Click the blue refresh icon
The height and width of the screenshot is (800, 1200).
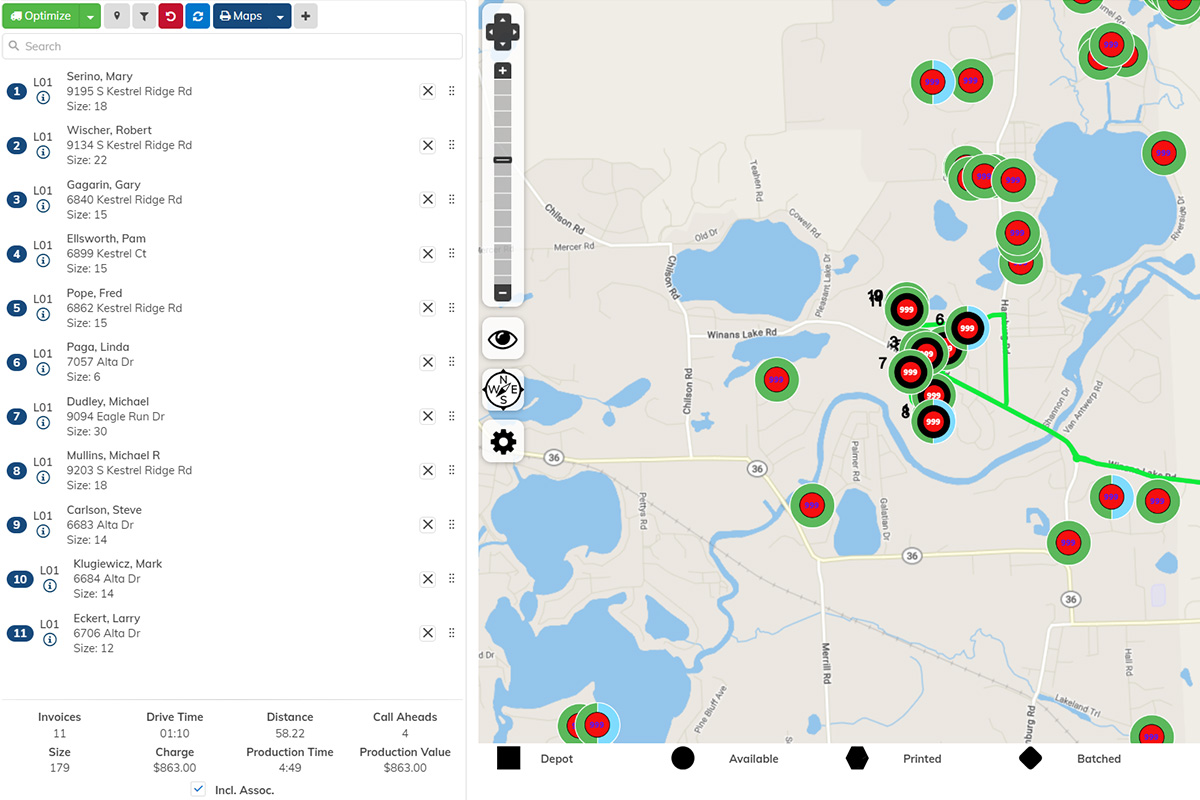[198, 16]
